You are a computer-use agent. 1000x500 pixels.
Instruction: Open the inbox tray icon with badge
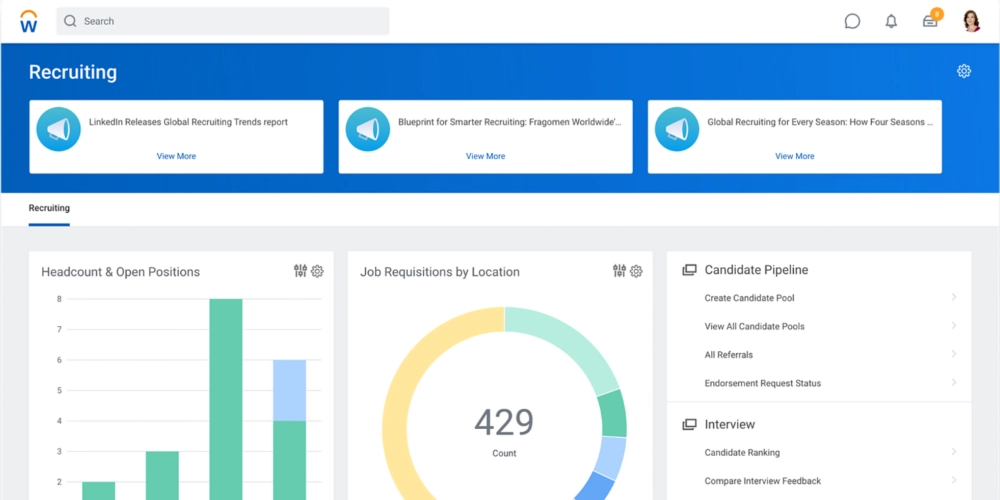click(930, 20)
